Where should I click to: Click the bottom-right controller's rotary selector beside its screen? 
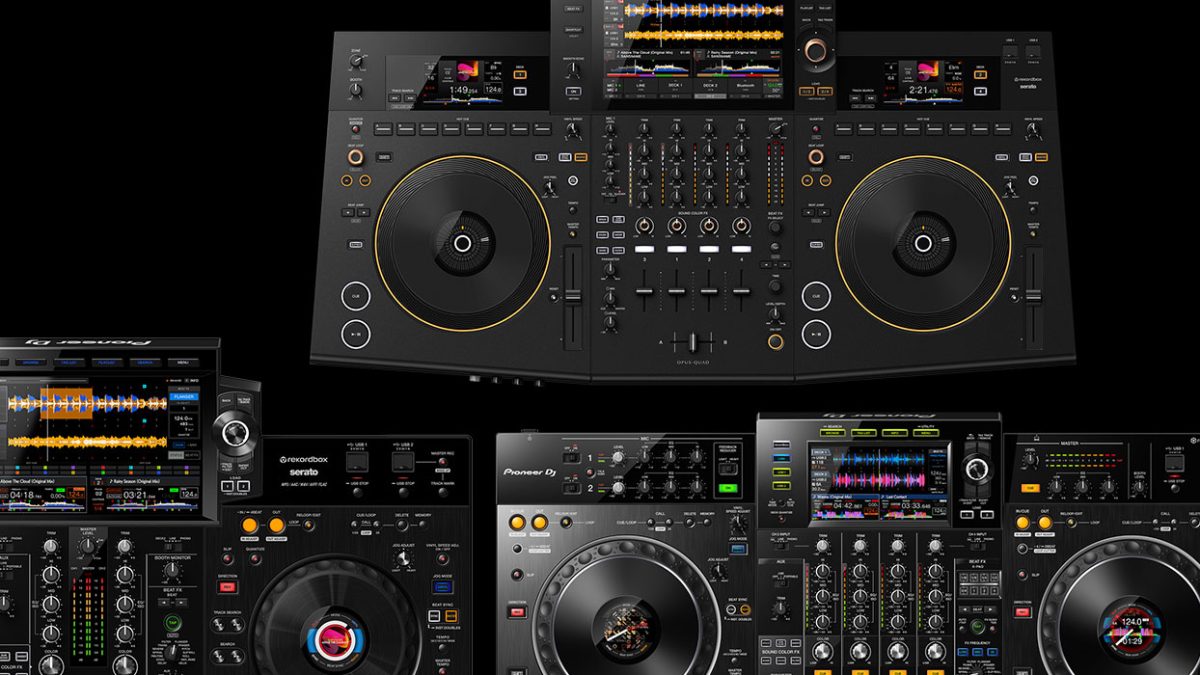(x=976, y=469)
